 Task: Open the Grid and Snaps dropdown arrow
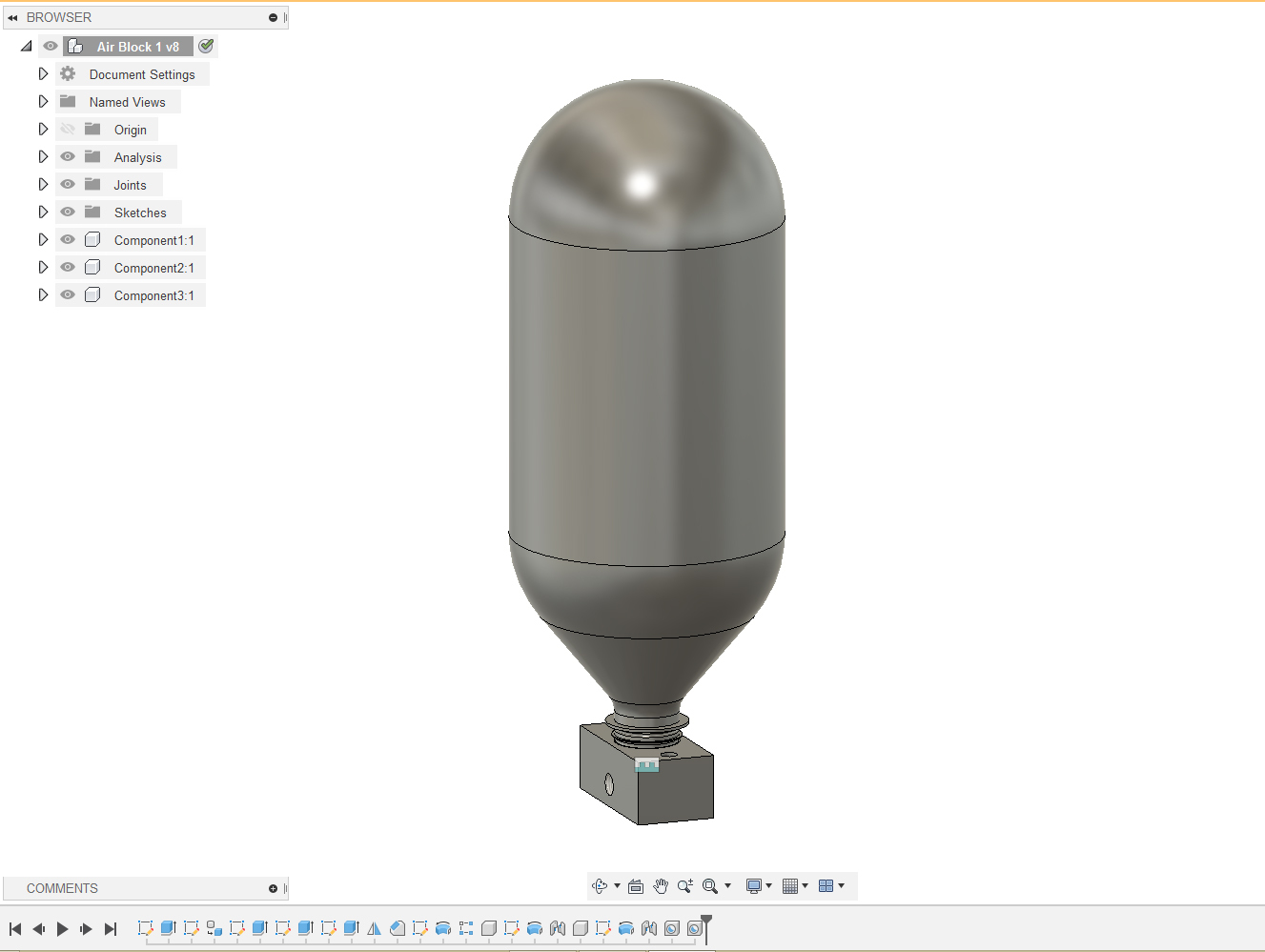point(805,886)
